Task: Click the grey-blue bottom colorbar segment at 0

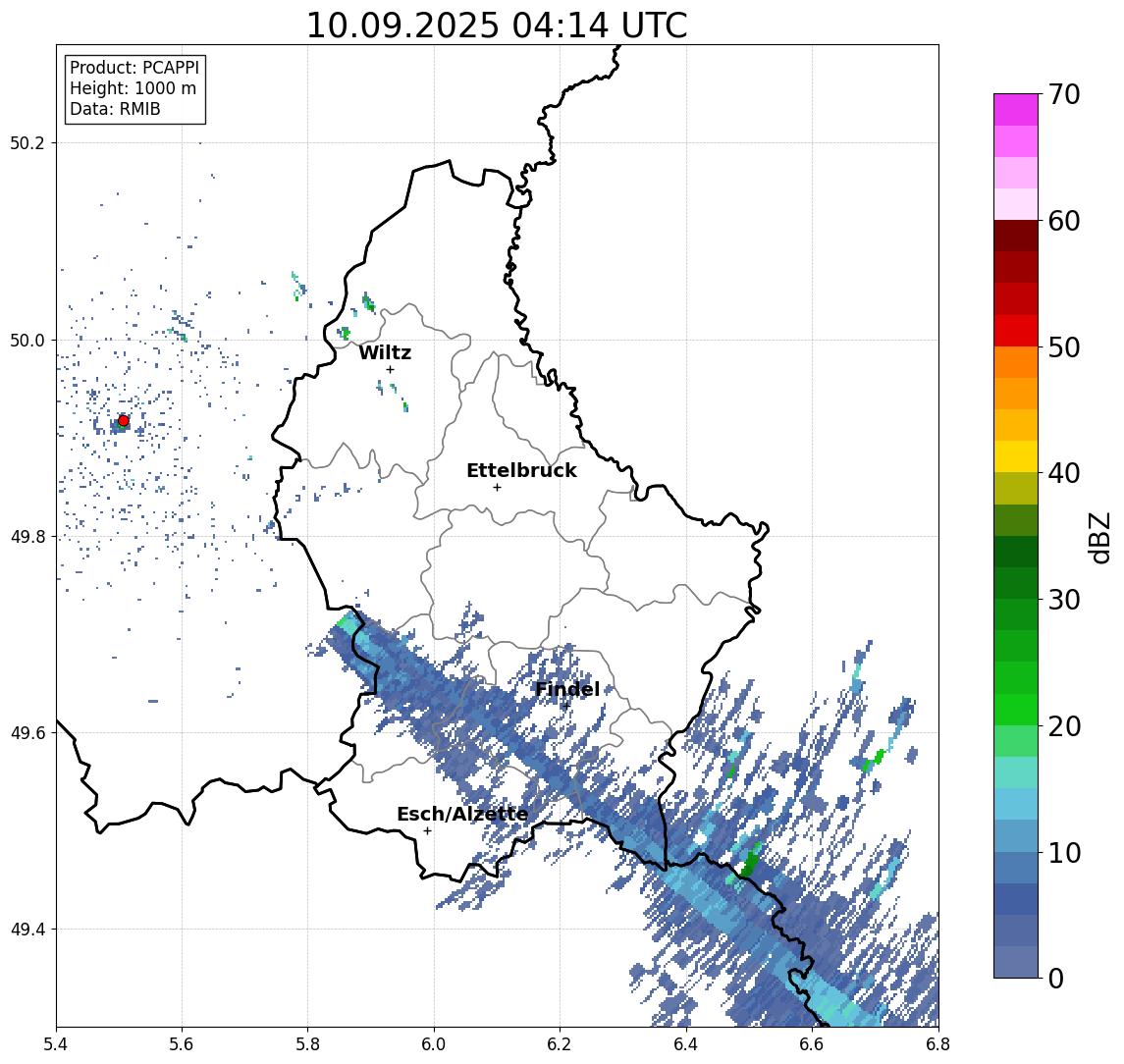Action: pyautogui.click(x=1016, y=962)
